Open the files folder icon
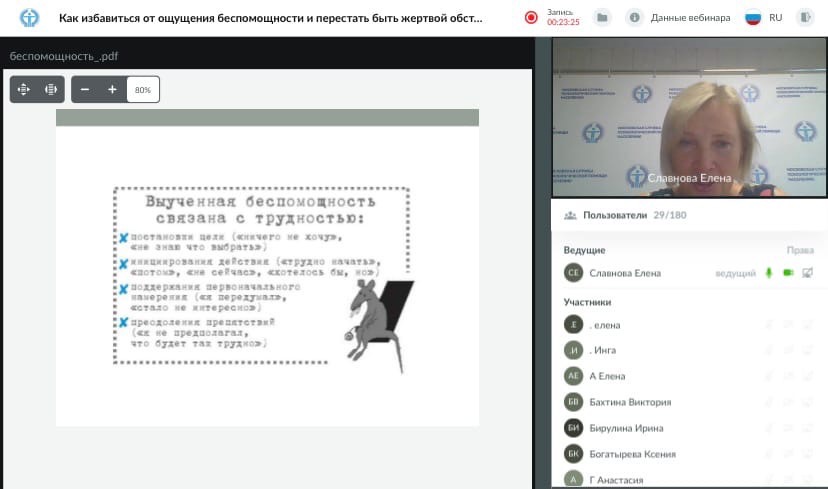Image resolution: width=828 pixels, height=489 pixels. click(602, 17)
